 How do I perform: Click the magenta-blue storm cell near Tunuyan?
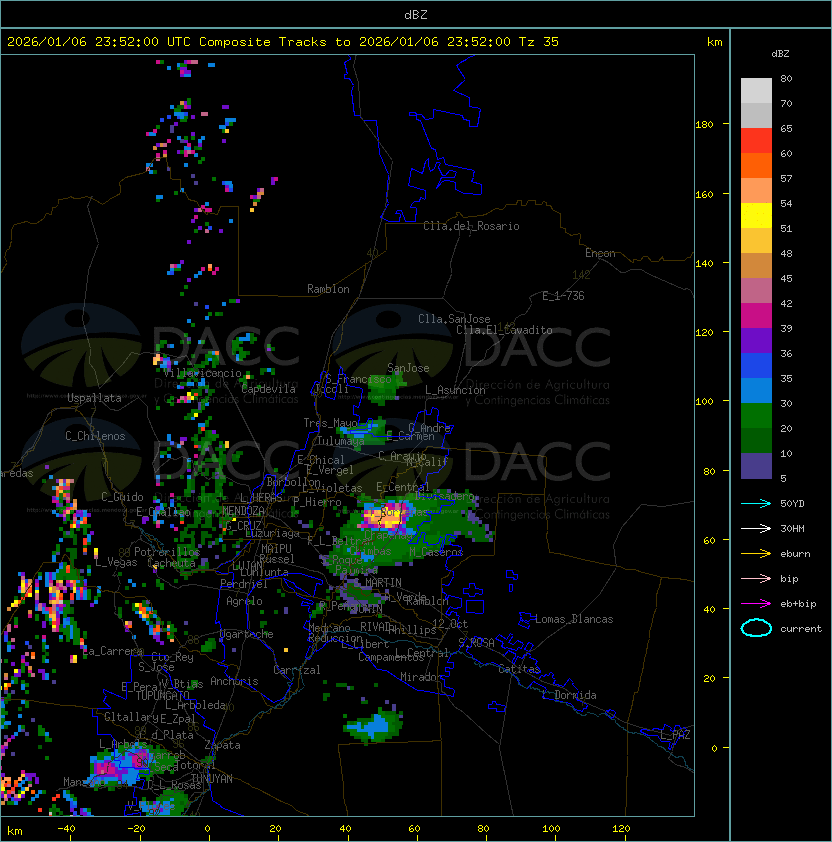pyautogui.click(x=123, y=764)
